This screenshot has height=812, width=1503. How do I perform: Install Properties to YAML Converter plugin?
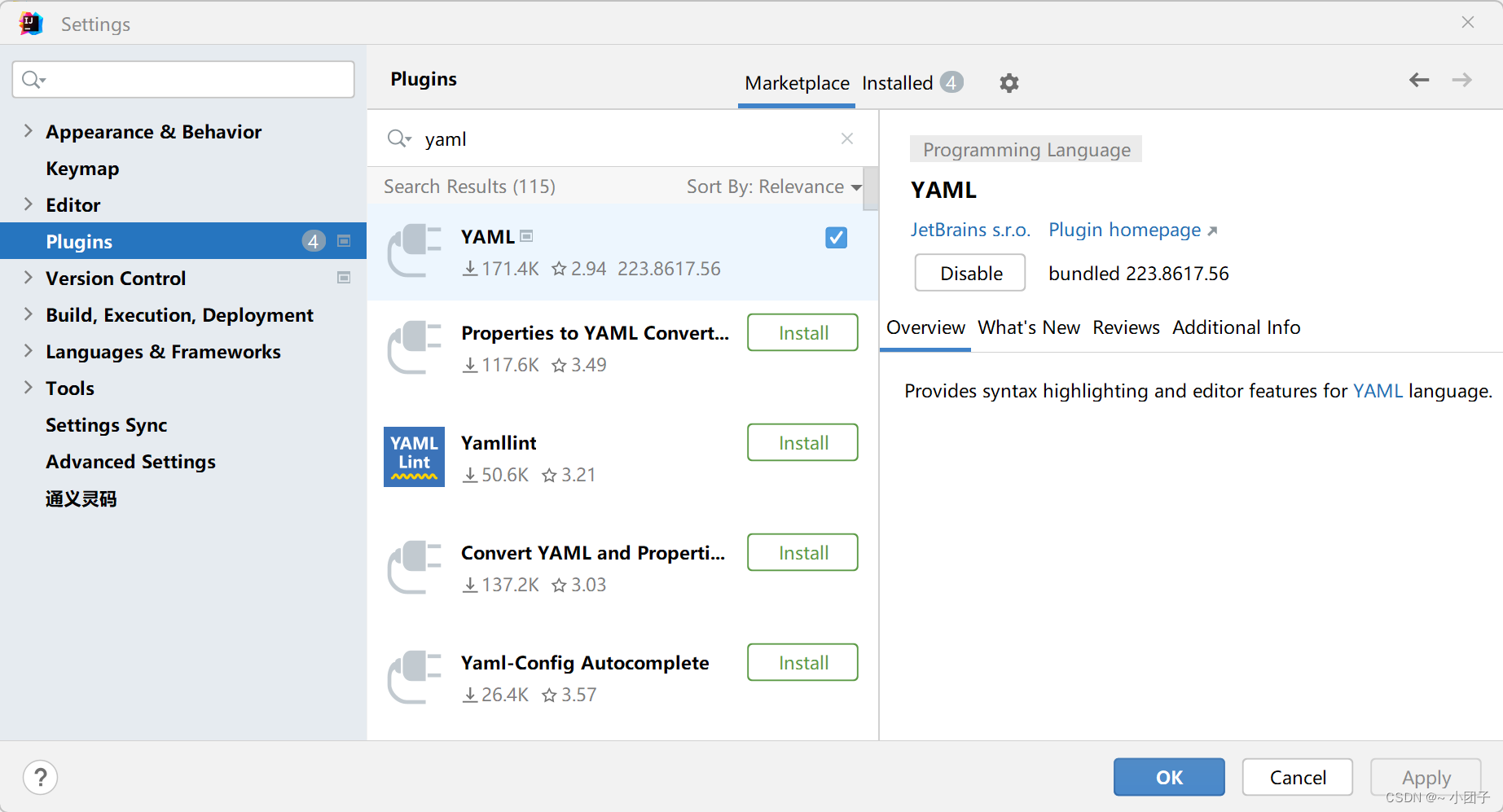tap(802, 332)
